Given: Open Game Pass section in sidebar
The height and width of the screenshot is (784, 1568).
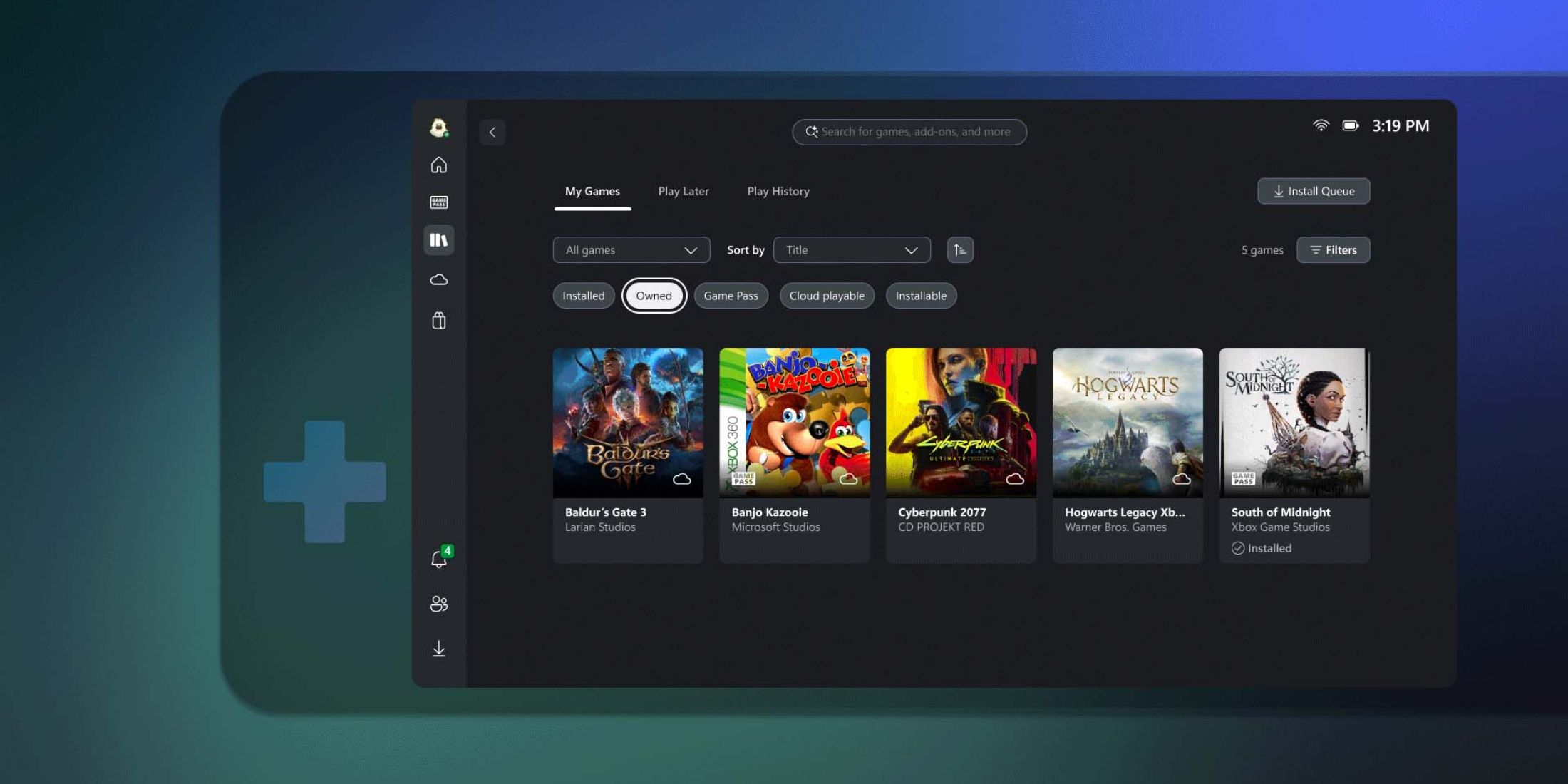Looking at the screenshot, I should (439, 202).
